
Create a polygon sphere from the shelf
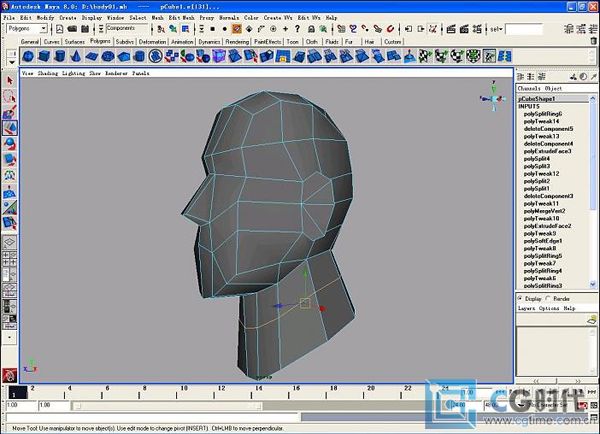pos(28,57)
